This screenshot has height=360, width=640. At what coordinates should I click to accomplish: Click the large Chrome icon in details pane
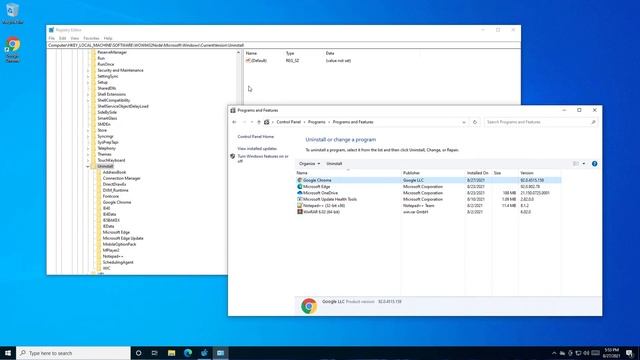click(309, 306)
